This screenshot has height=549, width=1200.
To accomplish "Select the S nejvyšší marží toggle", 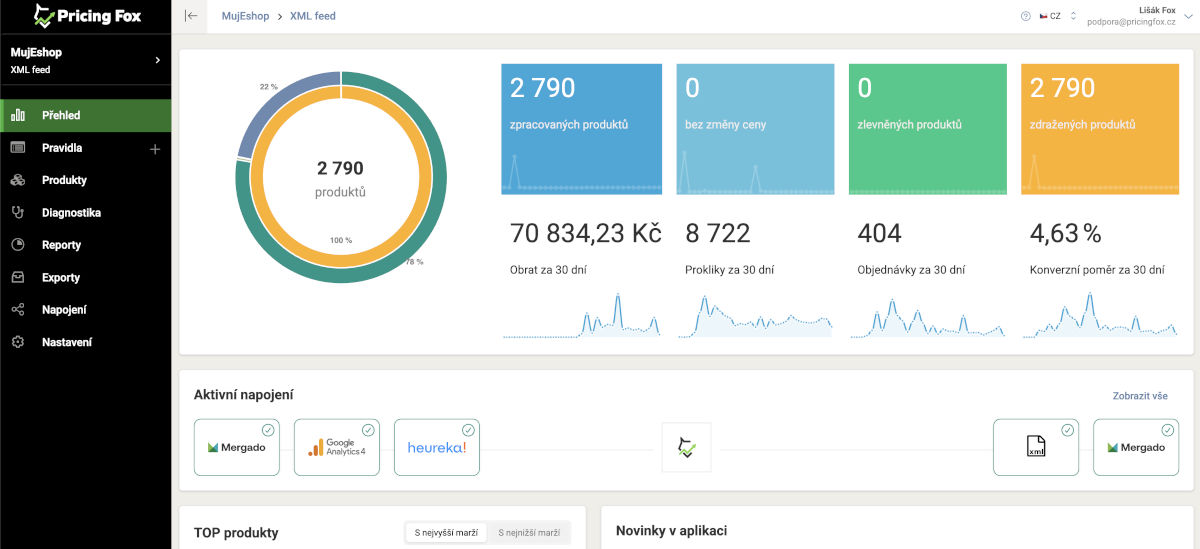I will point(446,533).
